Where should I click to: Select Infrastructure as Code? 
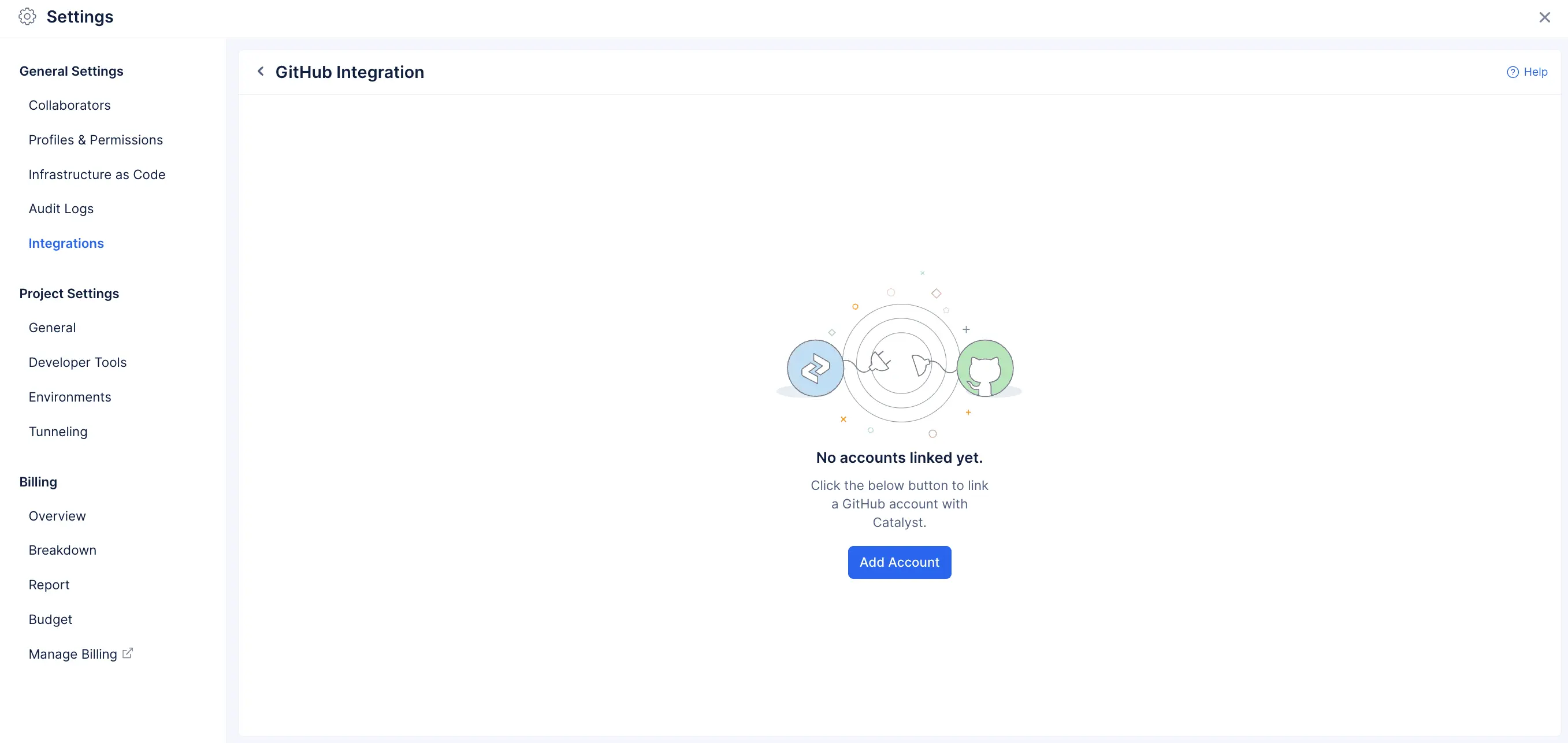[97, 174]
